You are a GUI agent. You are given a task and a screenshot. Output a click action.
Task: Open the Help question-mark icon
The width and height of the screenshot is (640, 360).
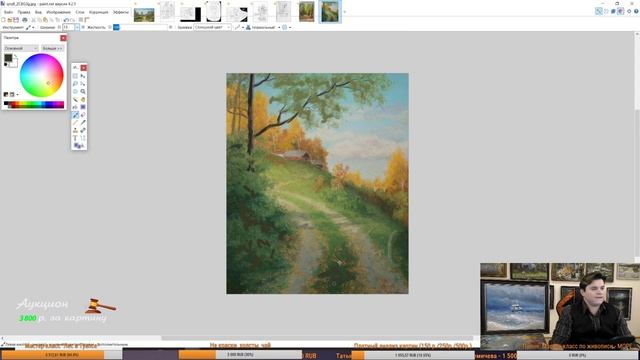pos(636,11)
